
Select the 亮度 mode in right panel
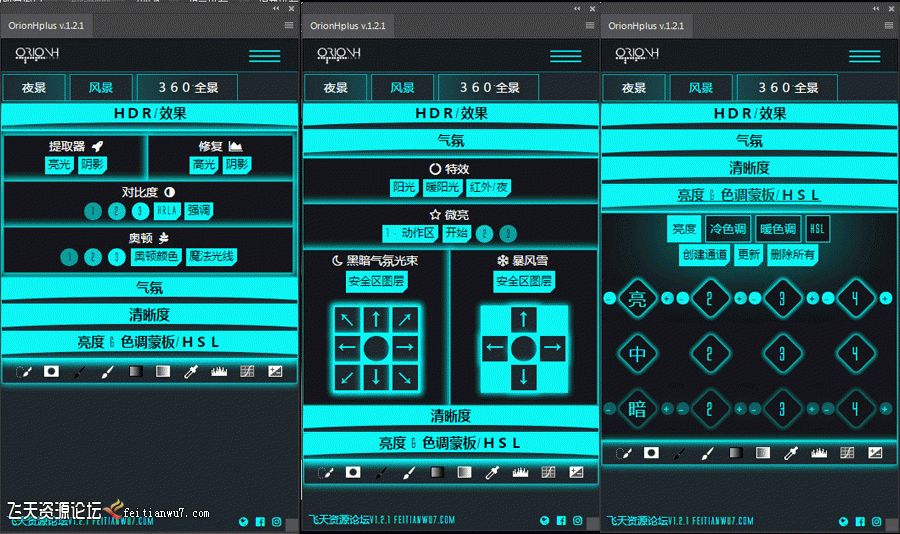click(x=683, y=229)
